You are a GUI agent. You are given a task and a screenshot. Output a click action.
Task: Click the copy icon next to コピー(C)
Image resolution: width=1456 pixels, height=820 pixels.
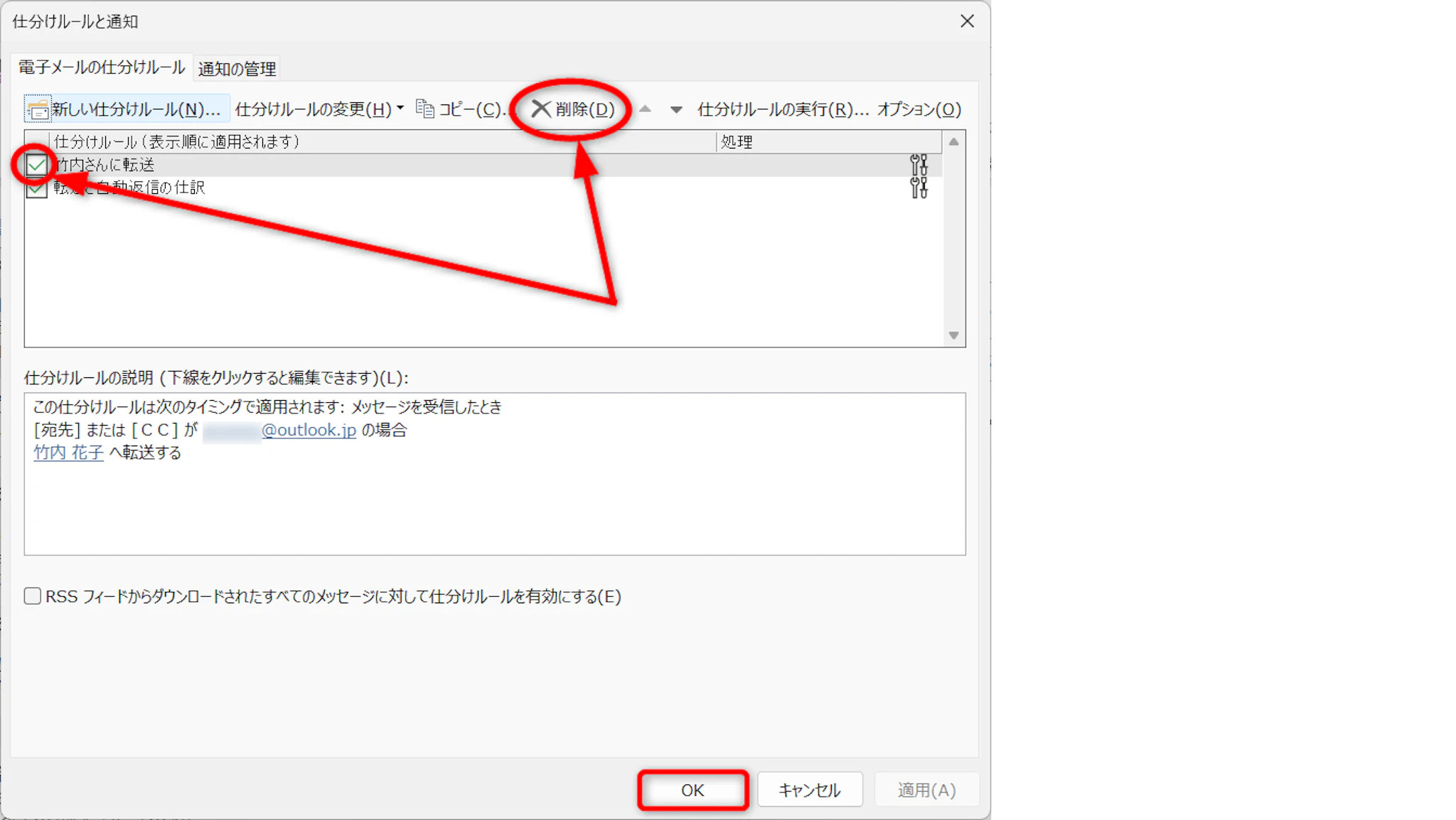point(425,109)
